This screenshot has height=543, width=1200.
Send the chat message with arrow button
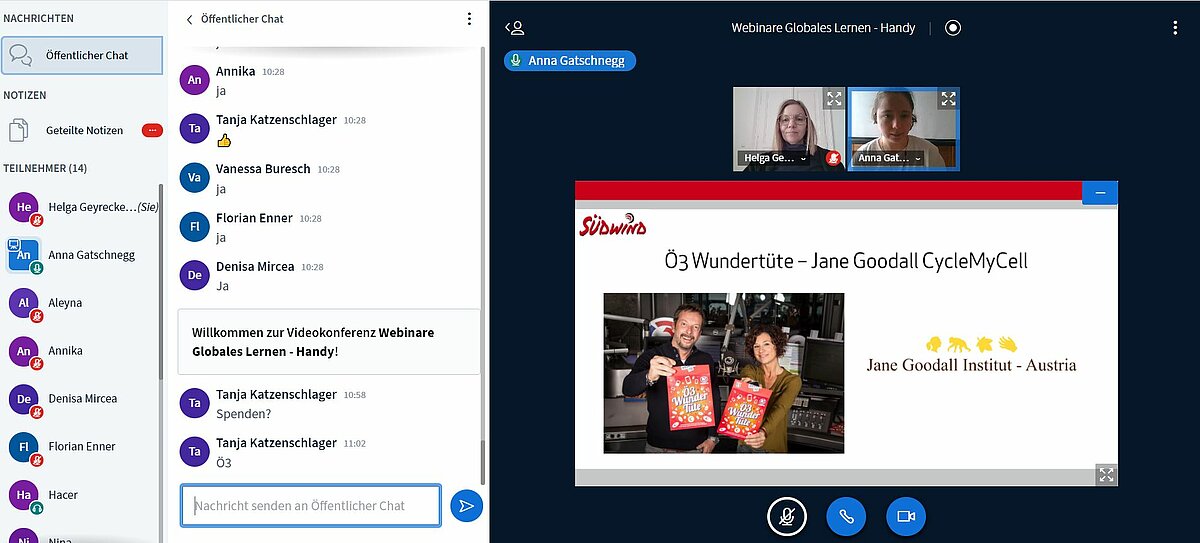click(466, 506)
